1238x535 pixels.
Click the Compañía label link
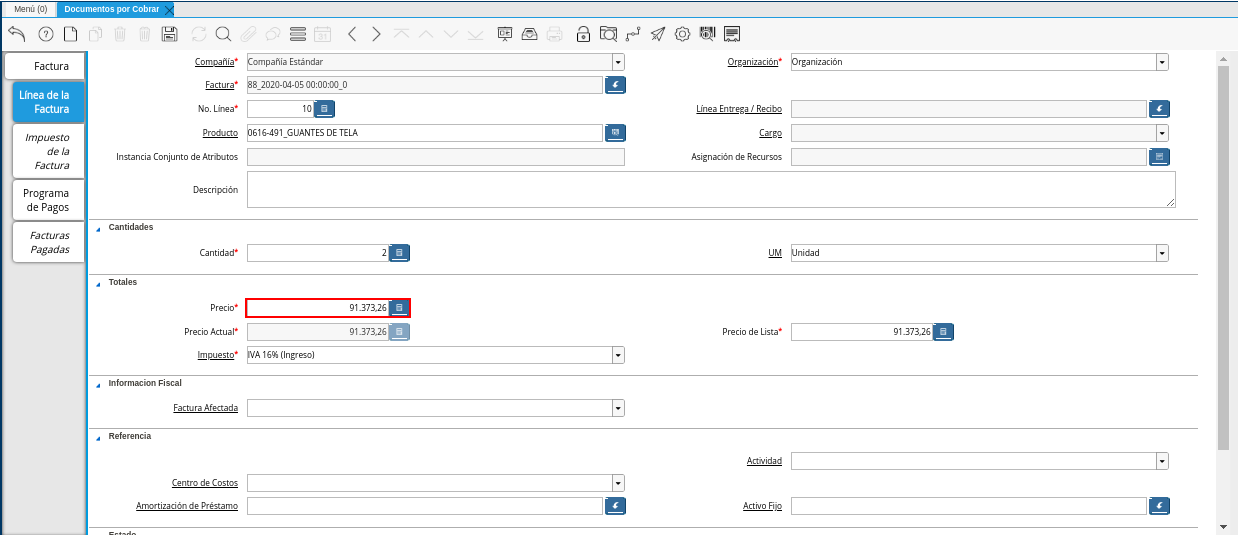[214, 62]
